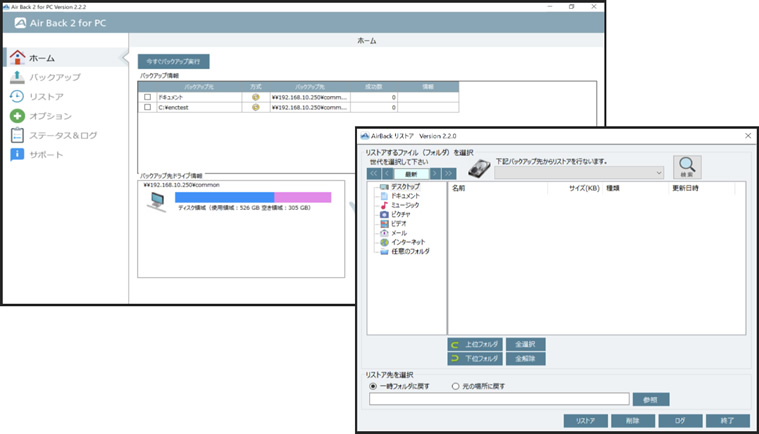This screenshot has height=434, width=759.
Task: Click the 成功数 column header
Action: [374, 87]
